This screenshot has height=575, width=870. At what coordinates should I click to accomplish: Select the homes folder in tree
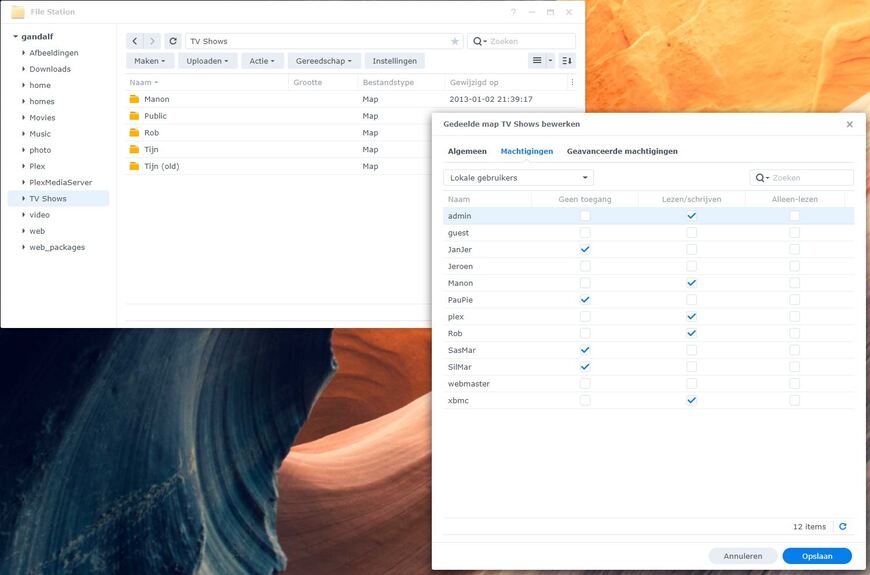[42, 101]
